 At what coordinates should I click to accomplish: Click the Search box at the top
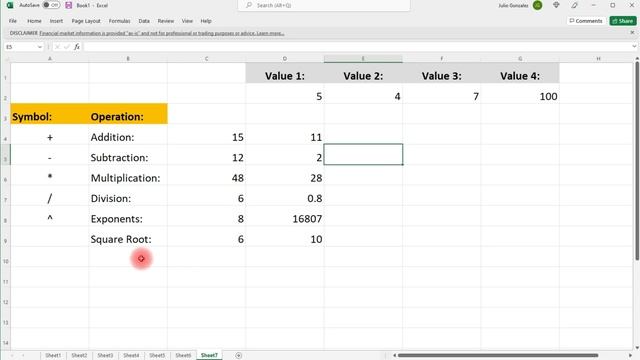pyautogui.click(x=324, y=5)
